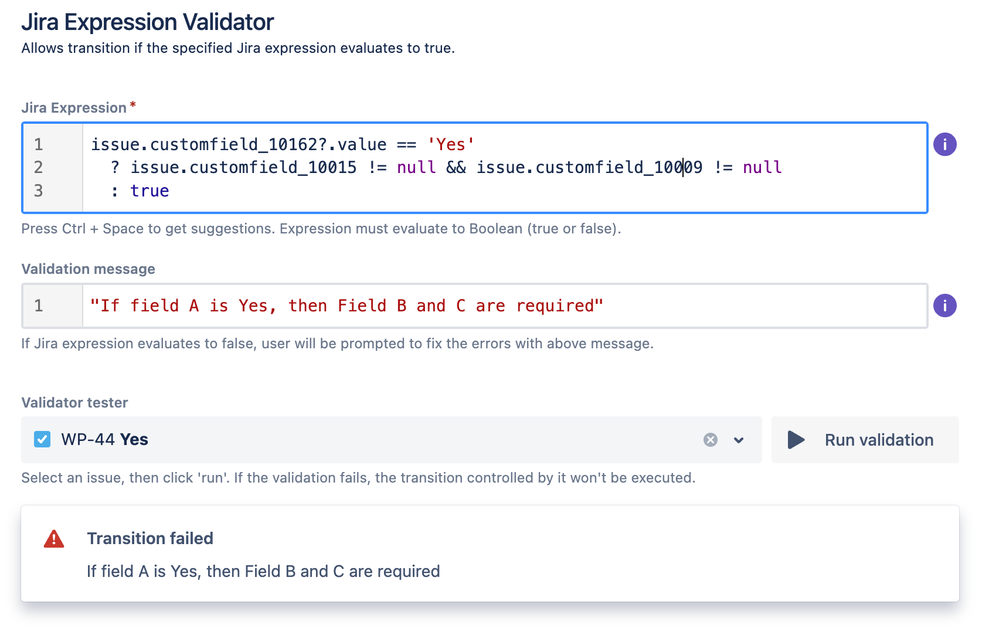Click the 'Press Ctrl + Space' hint text

click(x=320, y=229)
